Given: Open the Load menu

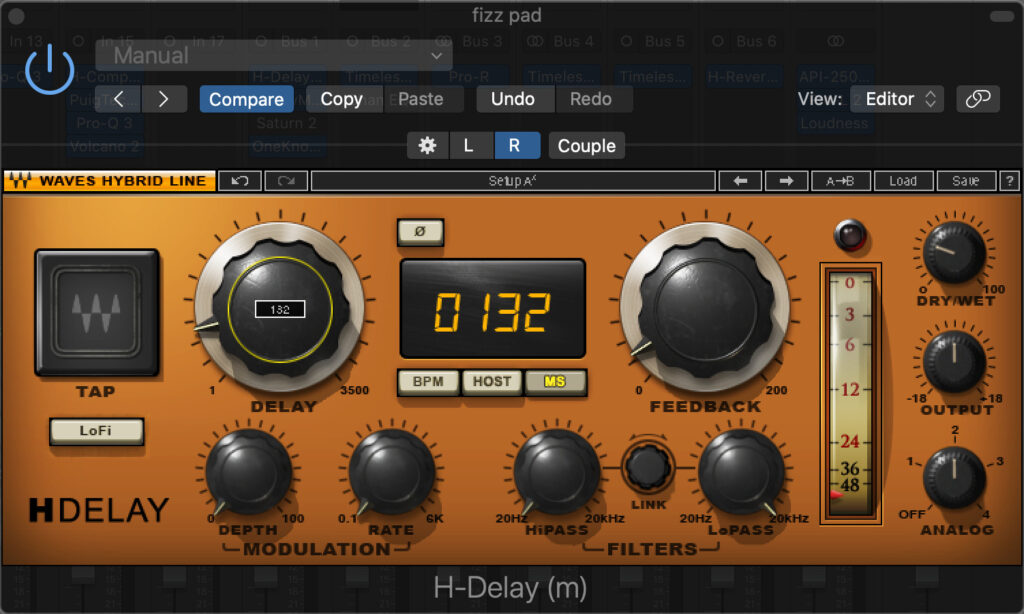Looking at the screenshot, I should coord(903,181).
